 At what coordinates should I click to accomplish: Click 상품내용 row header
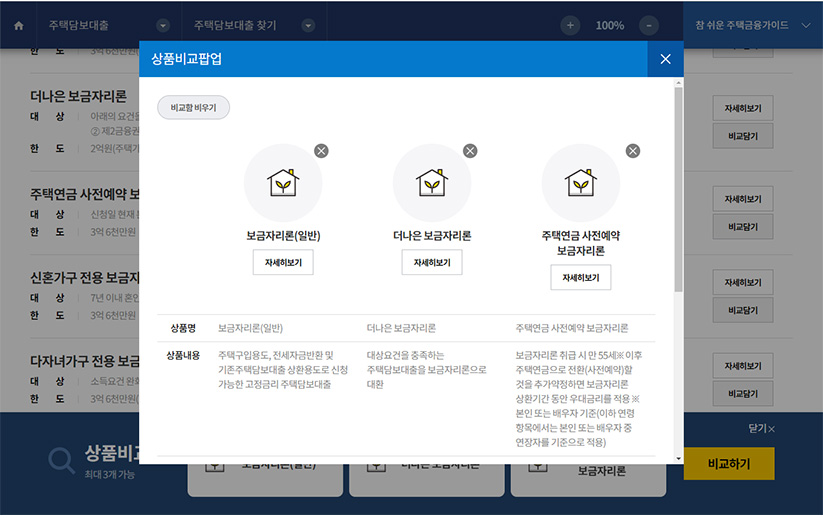(183, 355)
